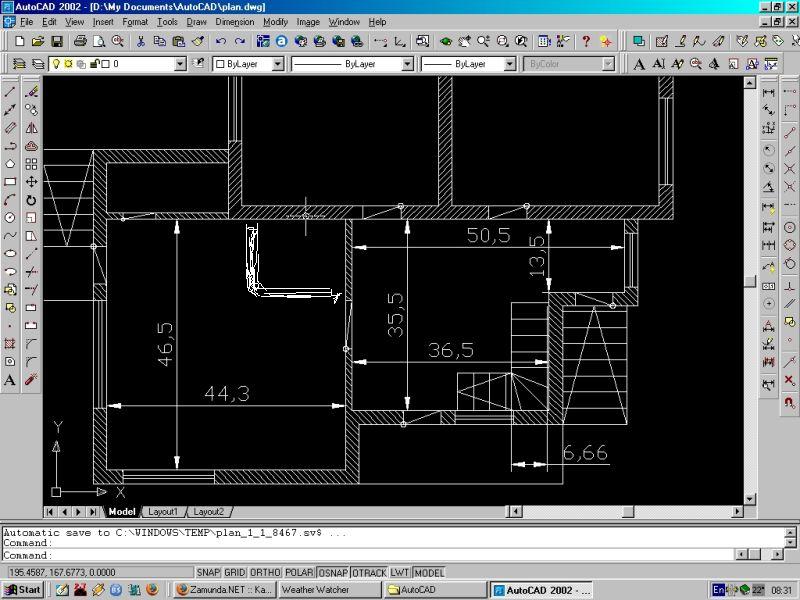Select the Rectangle draw tool
The image size is (800, 600).
10,182
